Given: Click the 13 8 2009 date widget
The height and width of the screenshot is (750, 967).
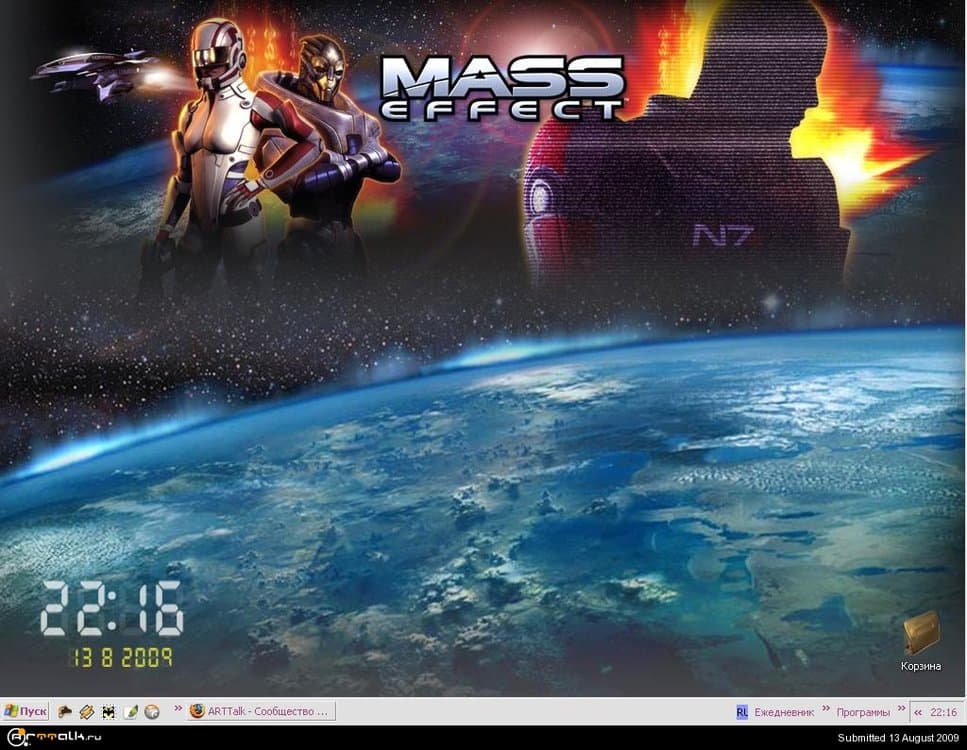Looking at the screenshot, I should coord(121,657).
